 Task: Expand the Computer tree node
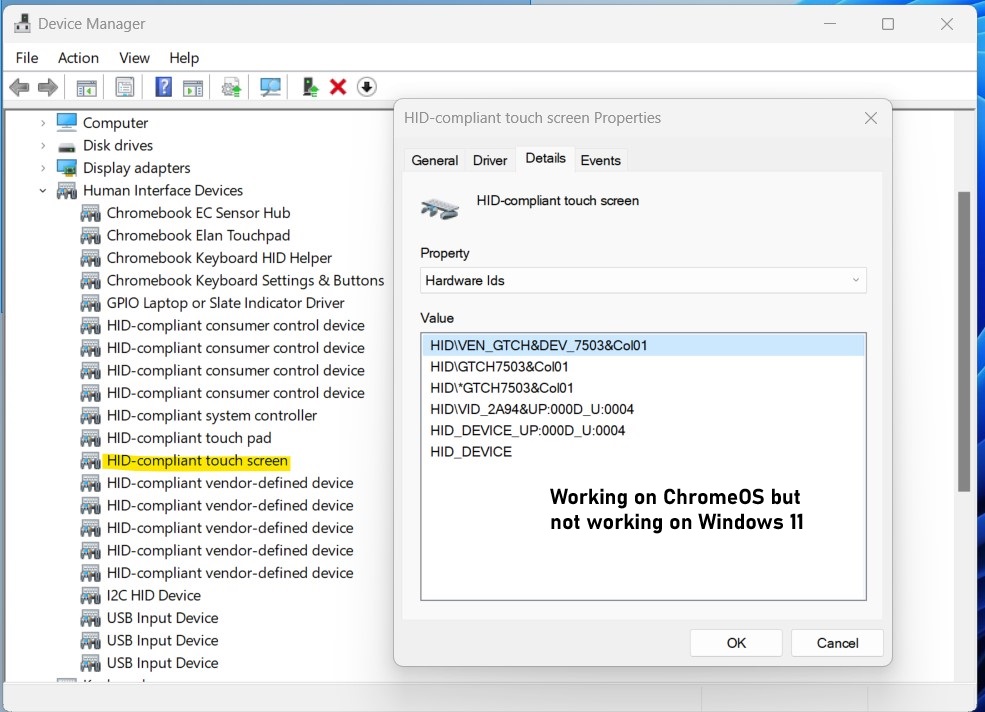[43, 123]
